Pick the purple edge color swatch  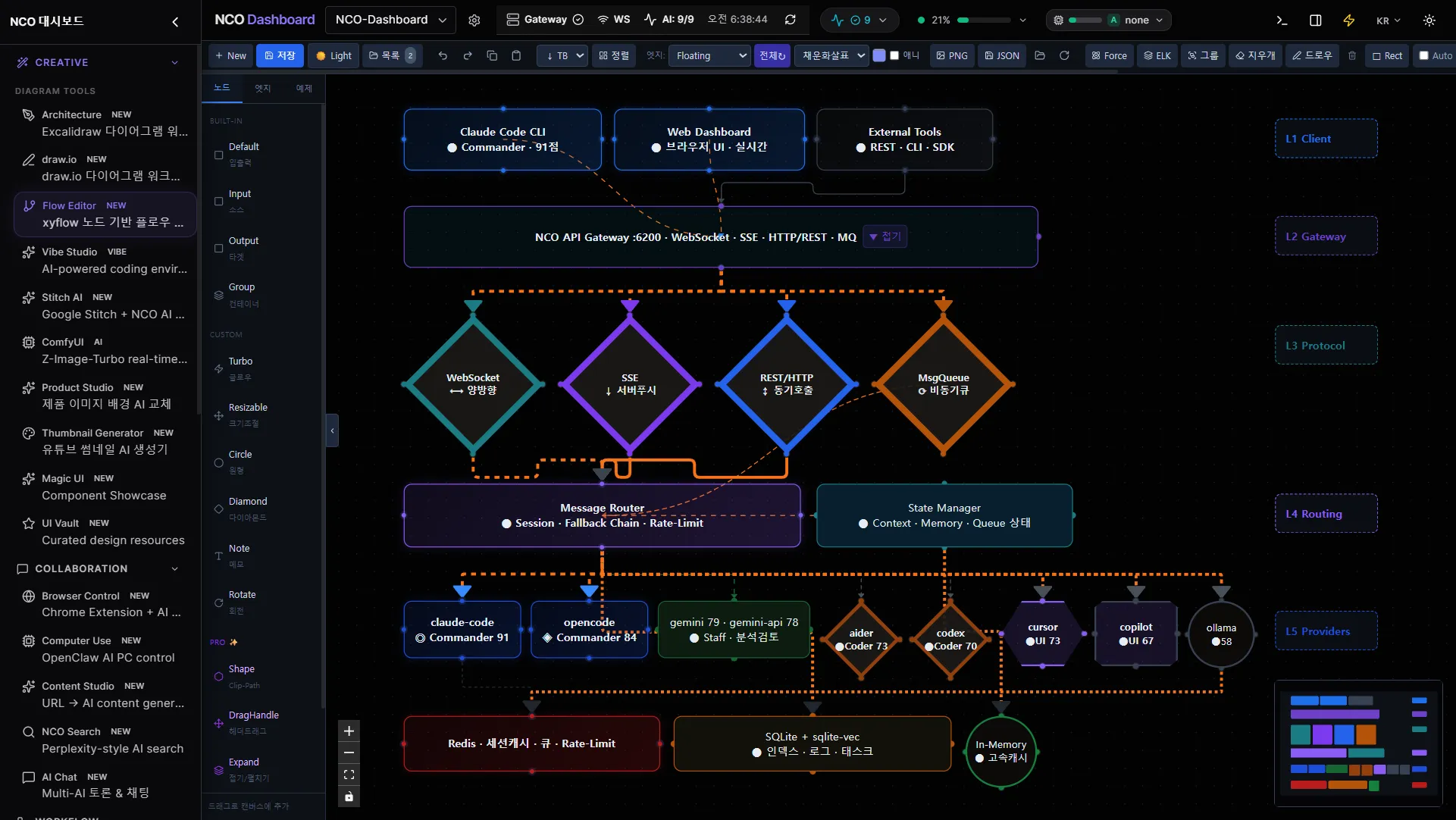879,55
